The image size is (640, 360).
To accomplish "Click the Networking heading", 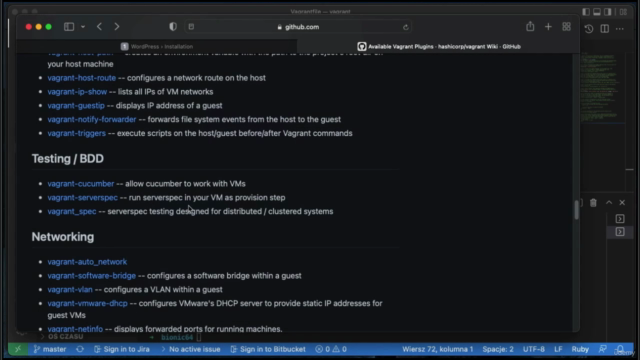I will [x=63, y=237].
